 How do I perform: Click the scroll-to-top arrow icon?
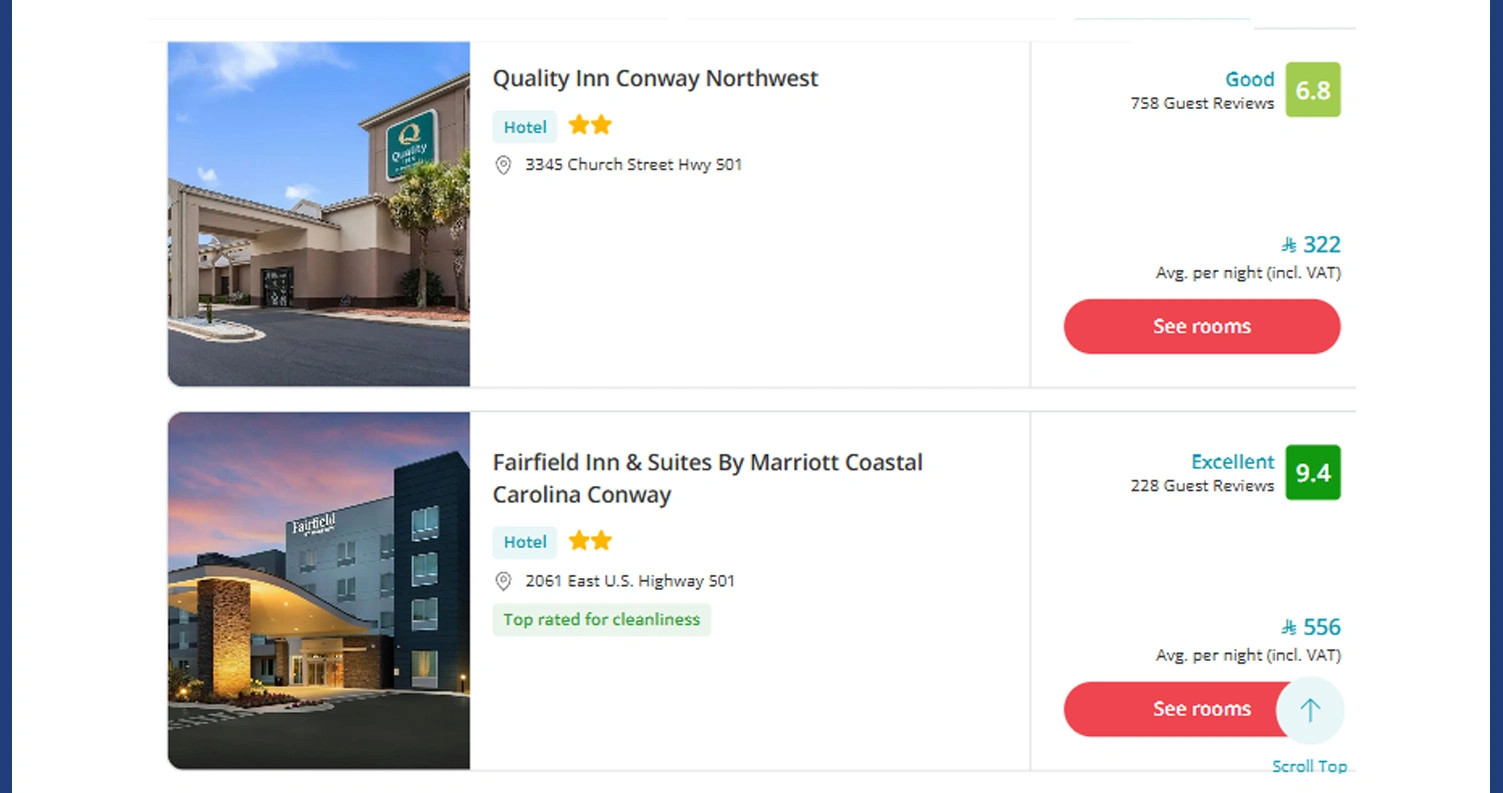tap(1310, 710)
